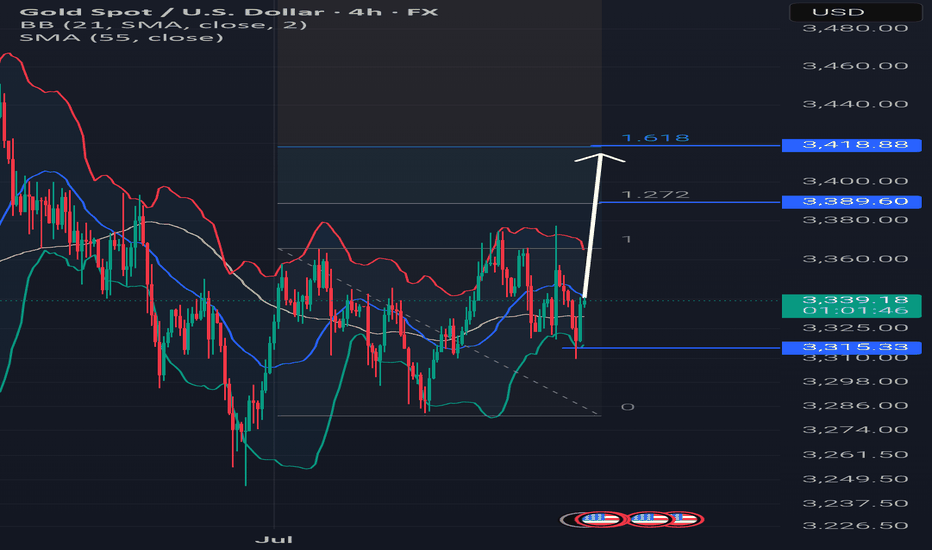Select the SMA (55, close) indicator legend

point(122,38)
